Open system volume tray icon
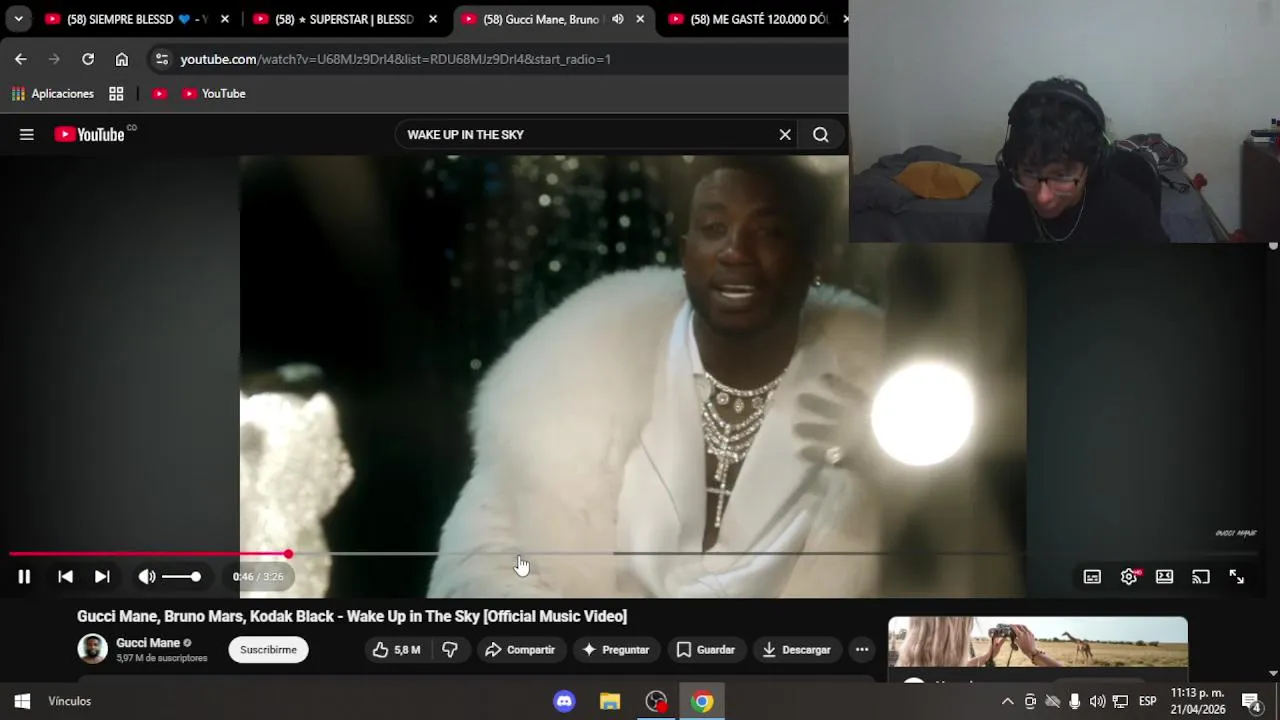 1098,701
